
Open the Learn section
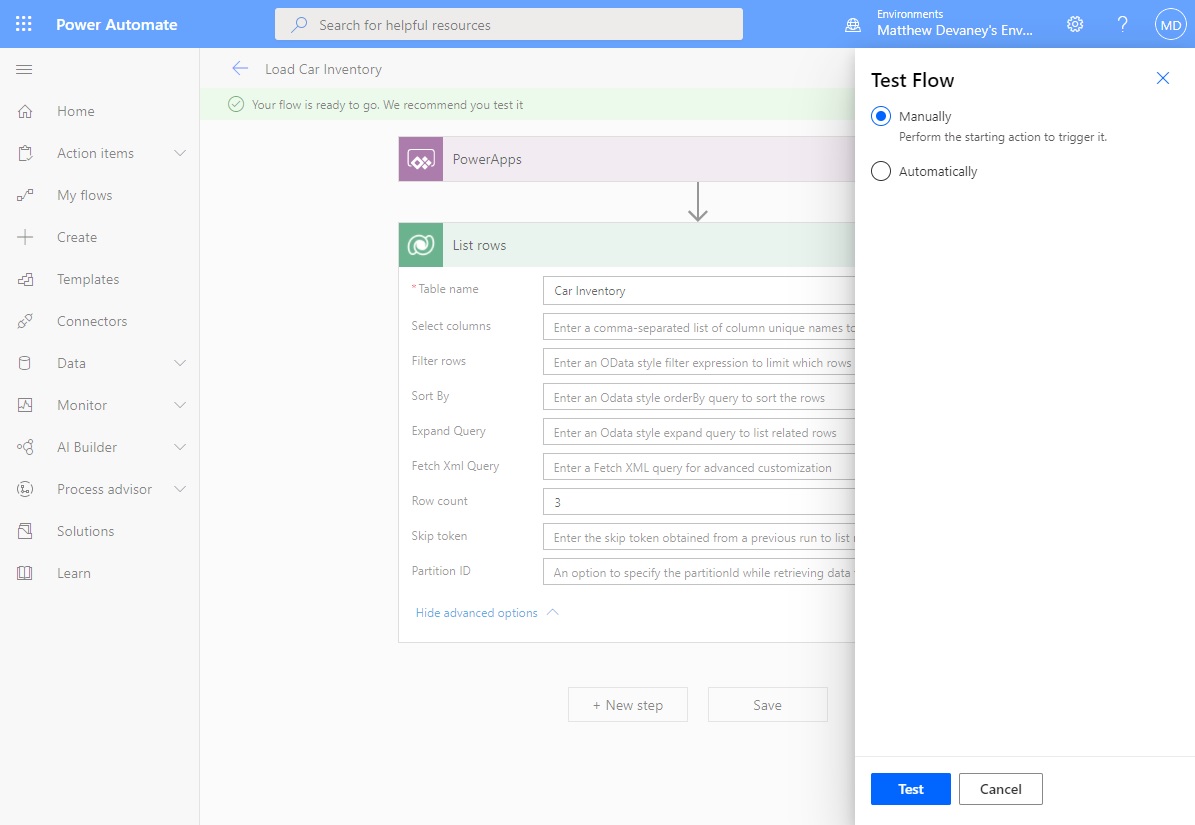[x=74, y=572]
